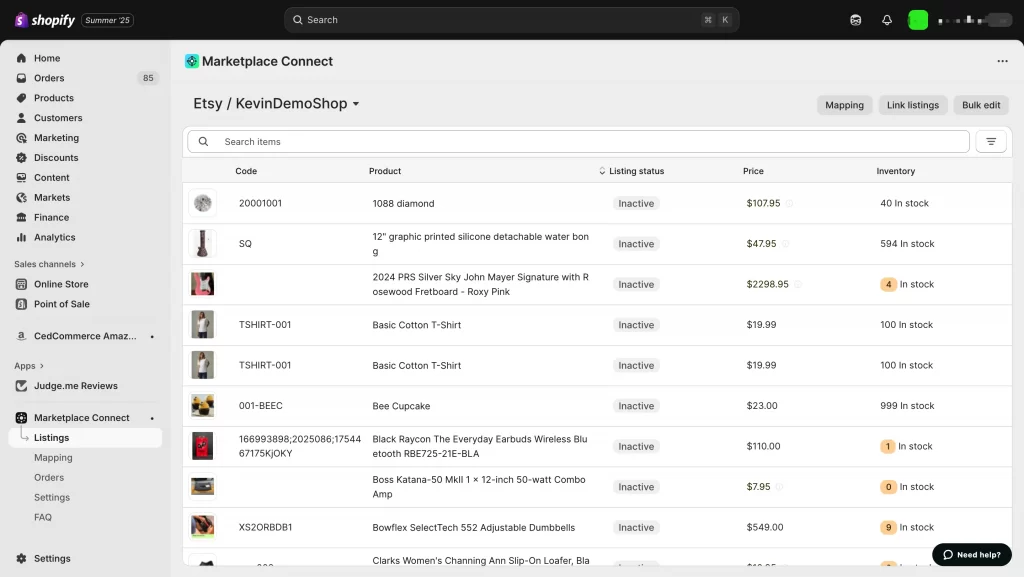Click the Point of Sale icon
Screen dimensions: 1024x577
click(x=22, y=304)
